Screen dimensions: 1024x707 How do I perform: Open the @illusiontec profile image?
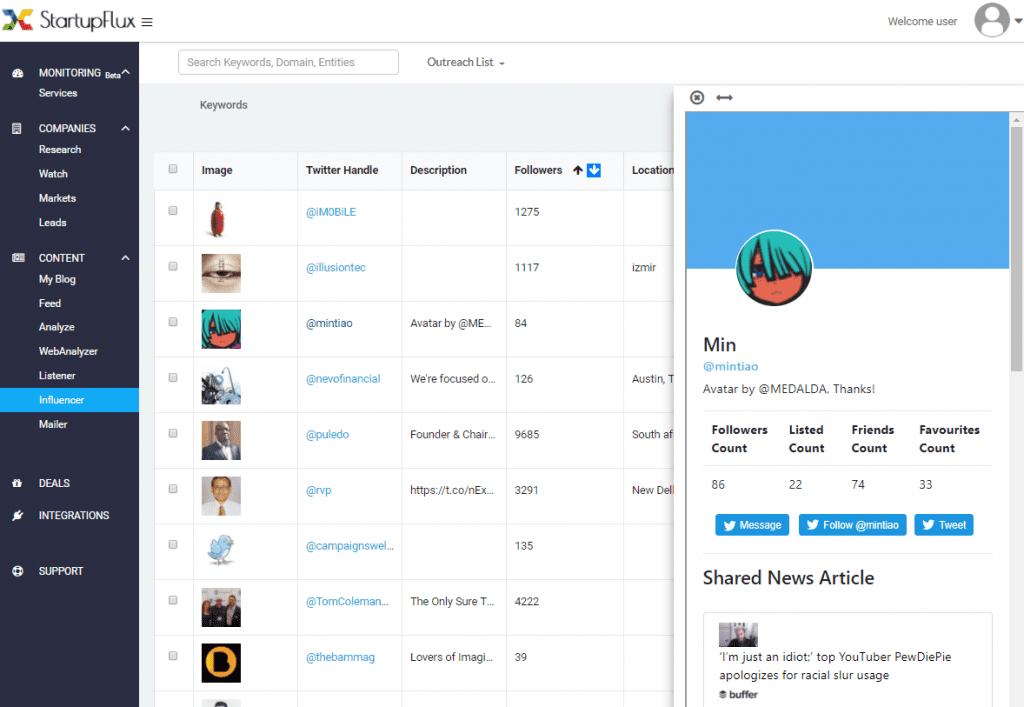221,273
